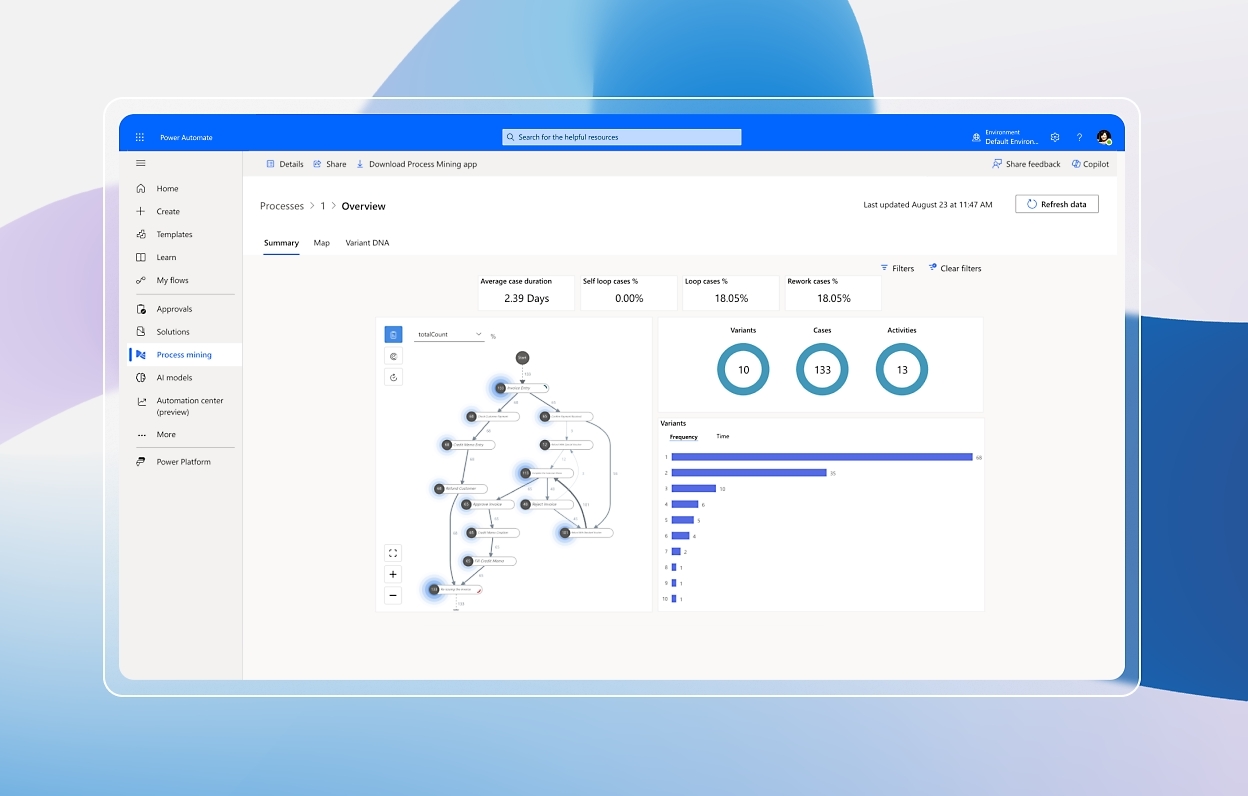The width and height of the screenshot is (1248, 796).
Task: Click the search for helpful resources field
Action: tap(621, 136)
